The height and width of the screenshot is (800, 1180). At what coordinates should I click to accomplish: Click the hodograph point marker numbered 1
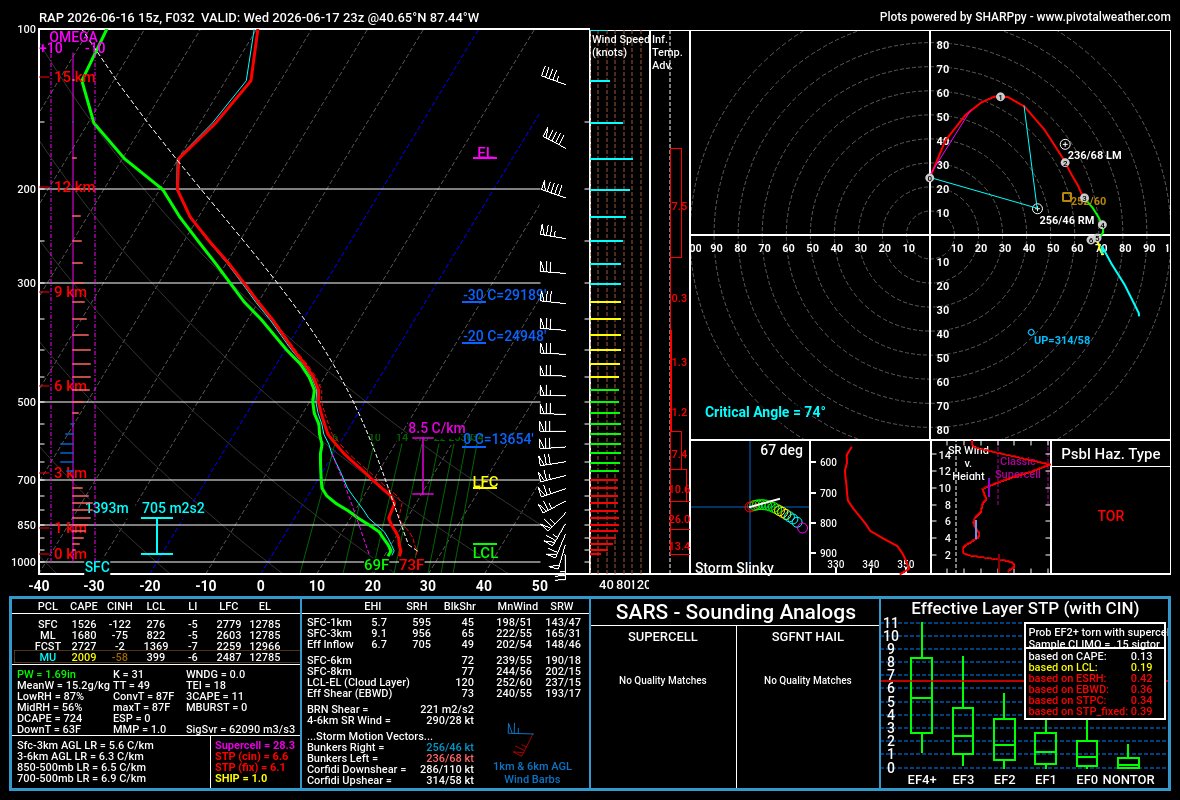pos(1000,97)
